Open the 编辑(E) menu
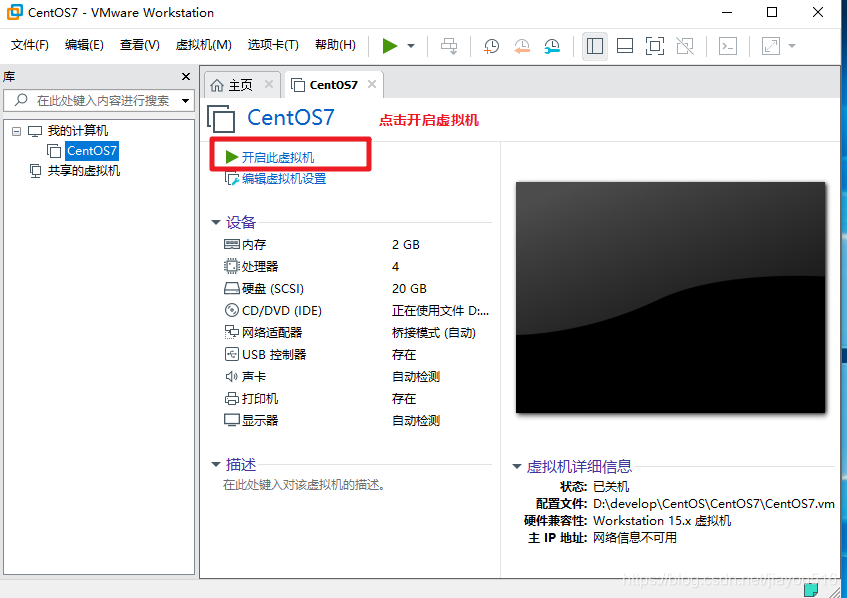The width and height of the screenshot is (847, 598). point(84,45)
